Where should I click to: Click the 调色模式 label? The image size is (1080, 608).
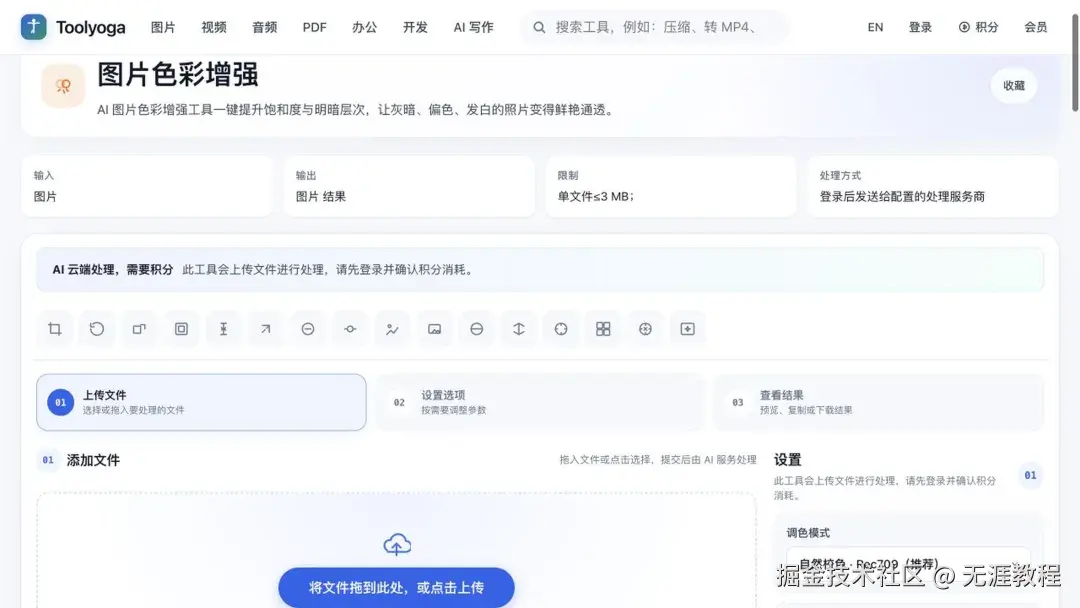pos(808,533)
